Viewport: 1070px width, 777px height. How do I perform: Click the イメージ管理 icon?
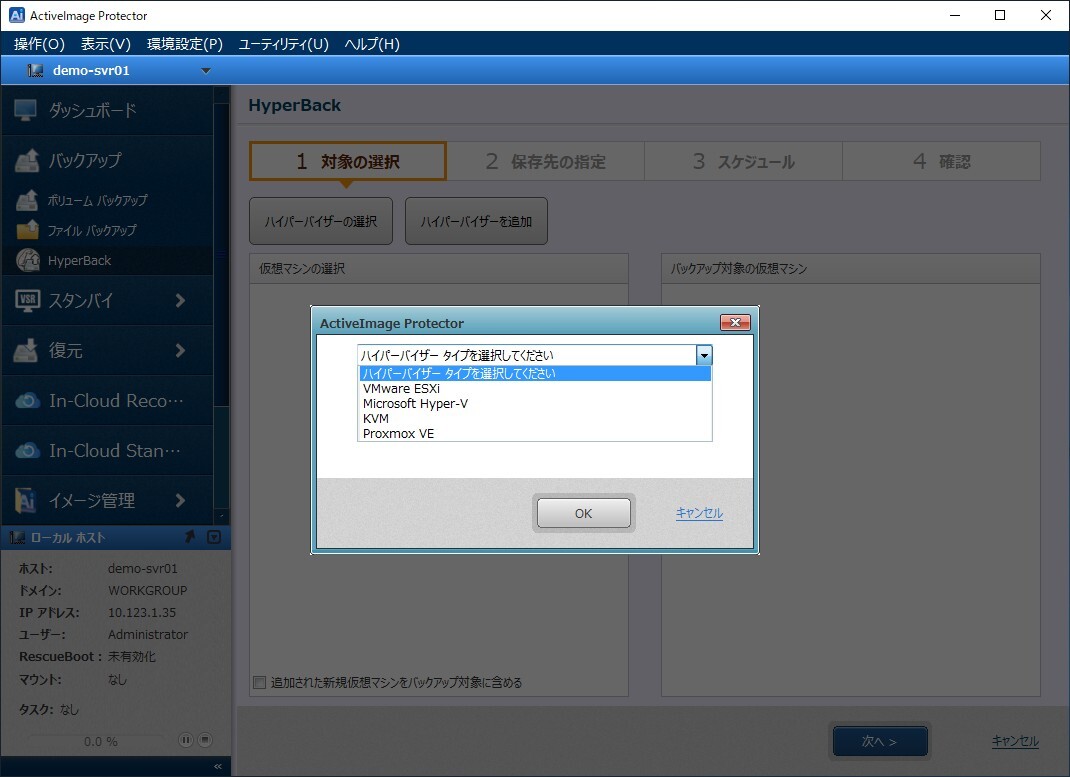click(25, 500)
